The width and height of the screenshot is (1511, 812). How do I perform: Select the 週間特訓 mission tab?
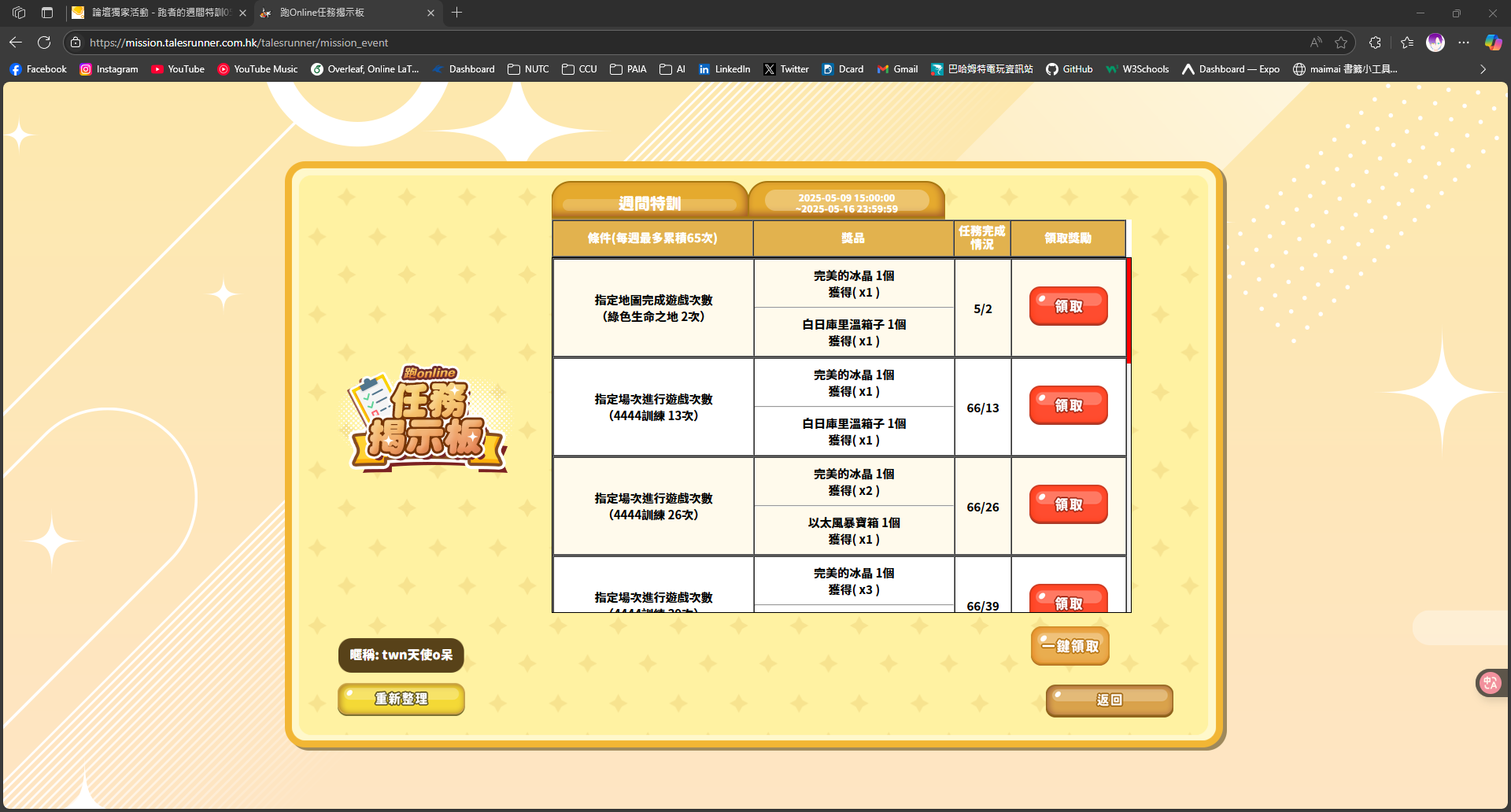650,203
